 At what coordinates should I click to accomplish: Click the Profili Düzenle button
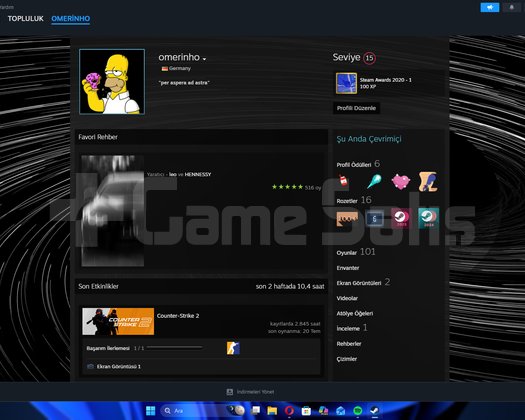coord(356,108)
